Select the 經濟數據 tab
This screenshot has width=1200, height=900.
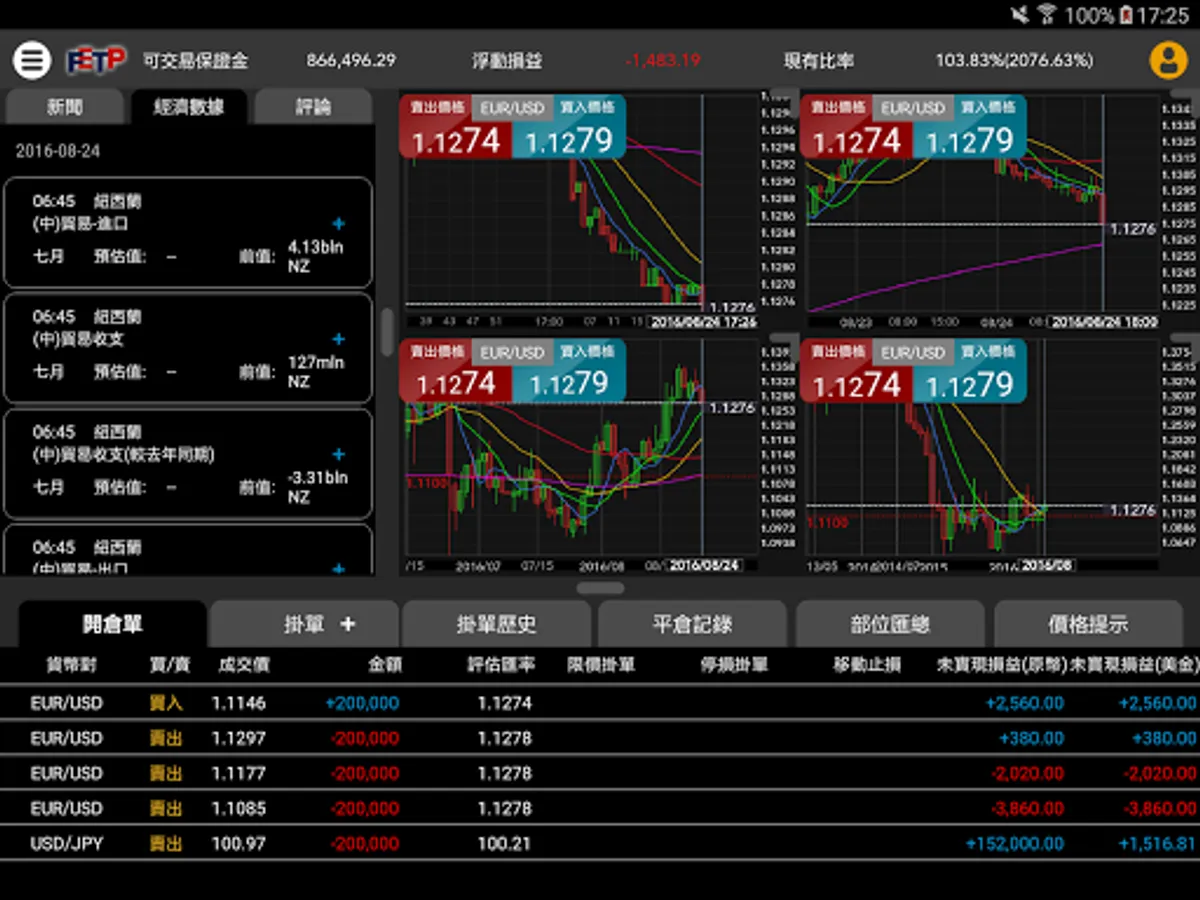pyautogui.click(x=188, y=107)
